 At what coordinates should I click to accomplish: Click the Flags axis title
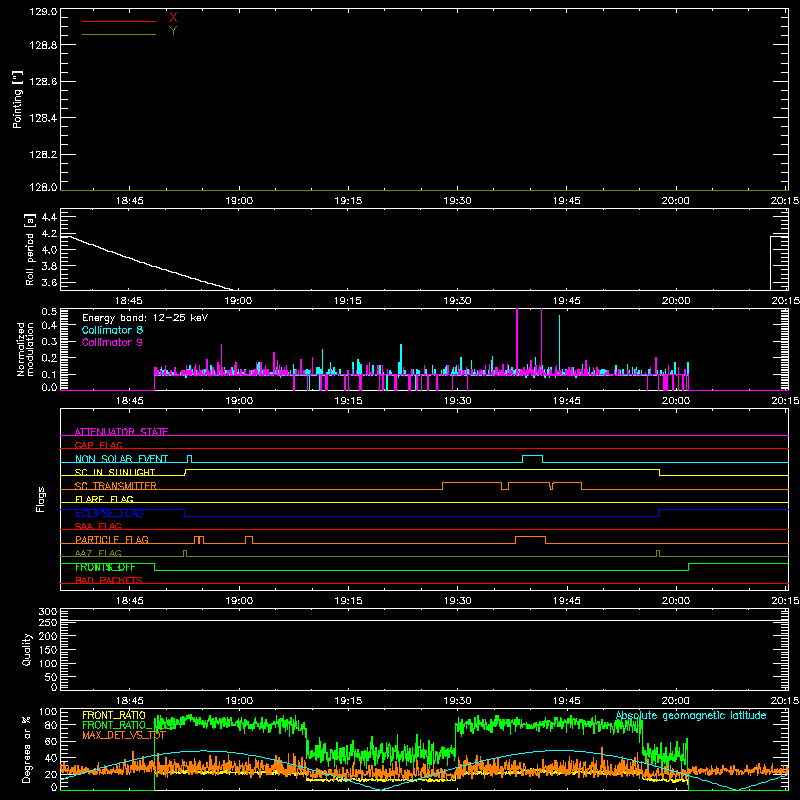point(40,499)
